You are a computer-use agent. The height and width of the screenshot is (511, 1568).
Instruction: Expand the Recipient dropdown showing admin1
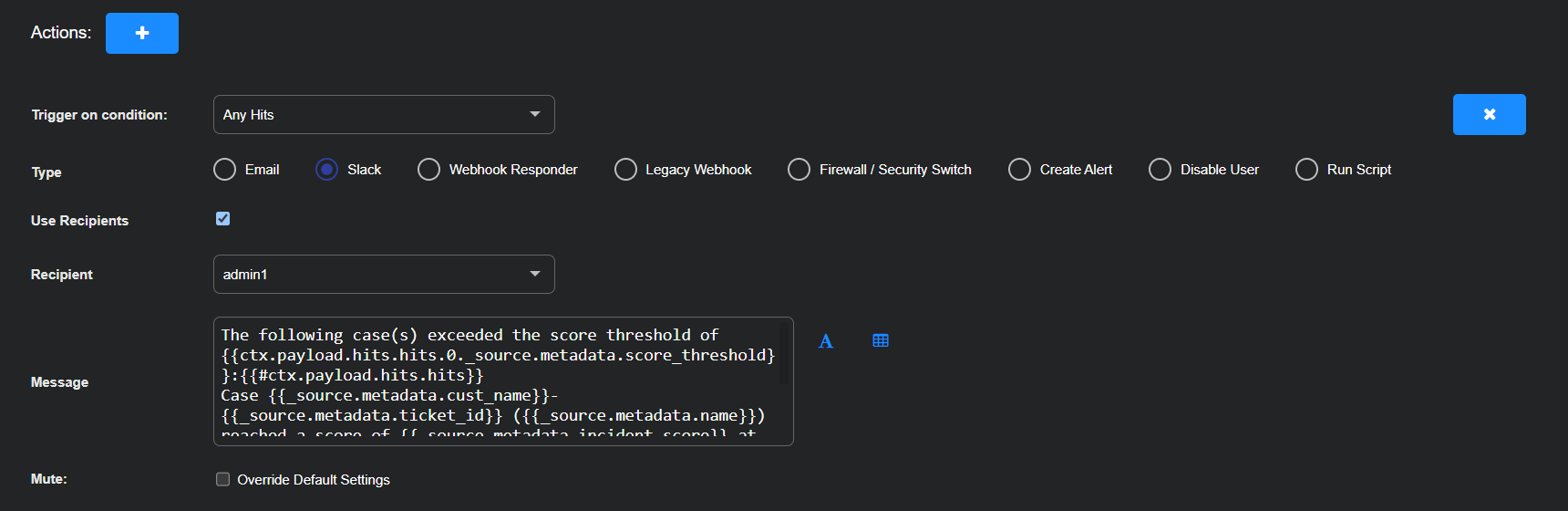click(x=383, y=275)
